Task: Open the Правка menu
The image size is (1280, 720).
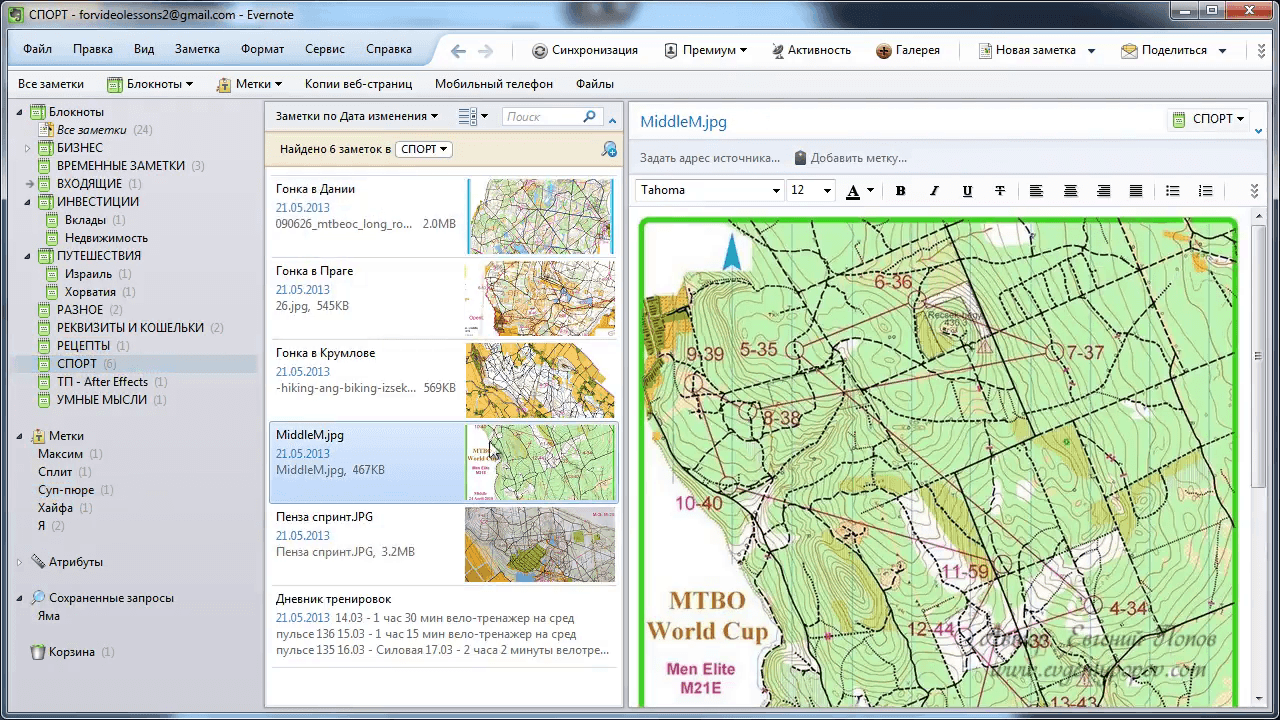Action: tap(93, 50)
